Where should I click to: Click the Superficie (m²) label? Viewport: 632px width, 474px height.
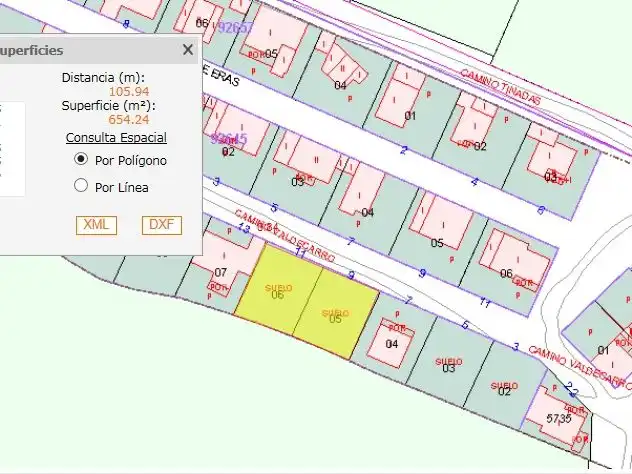coord(108,106)
